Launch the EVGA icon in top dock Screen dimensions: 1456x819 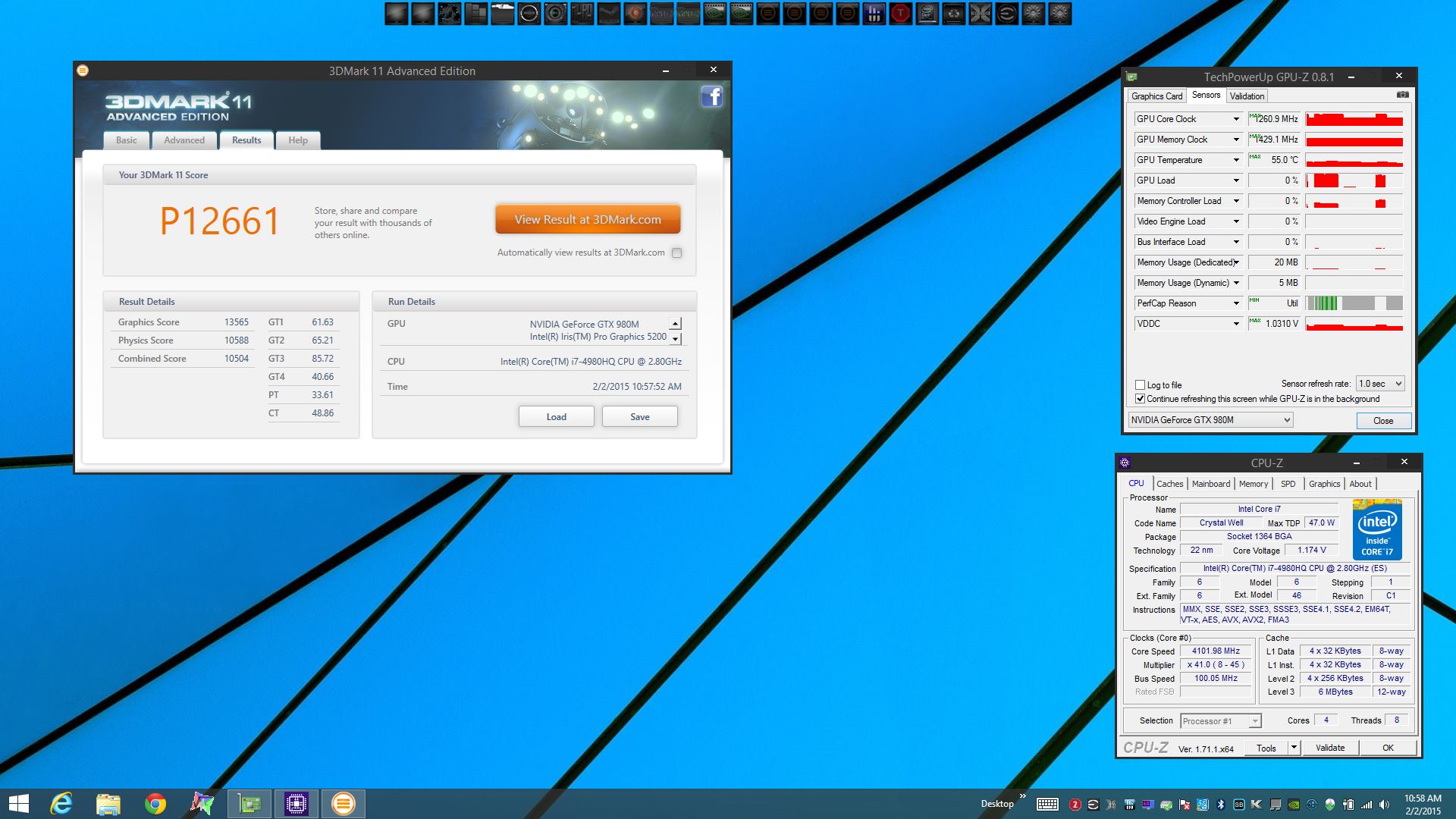click(x=1007, y=13)
